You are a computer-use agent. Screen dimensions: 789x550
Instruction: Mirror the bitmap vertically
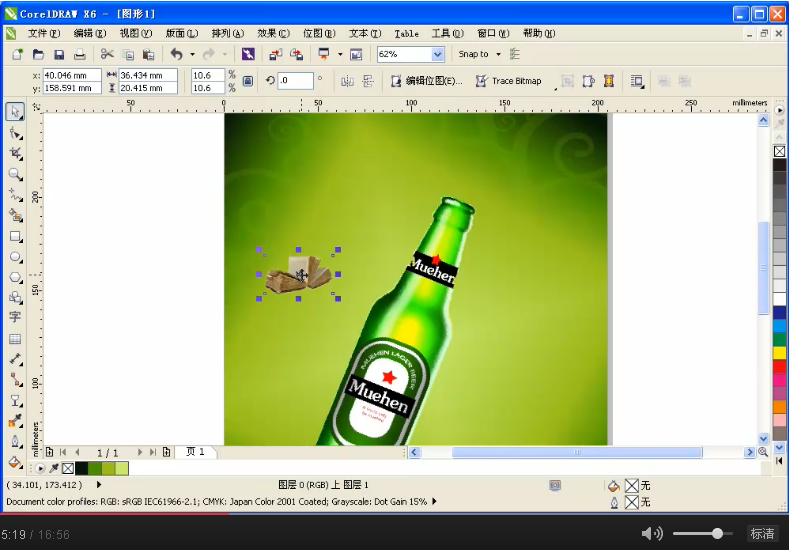click(x=368, y=81)
